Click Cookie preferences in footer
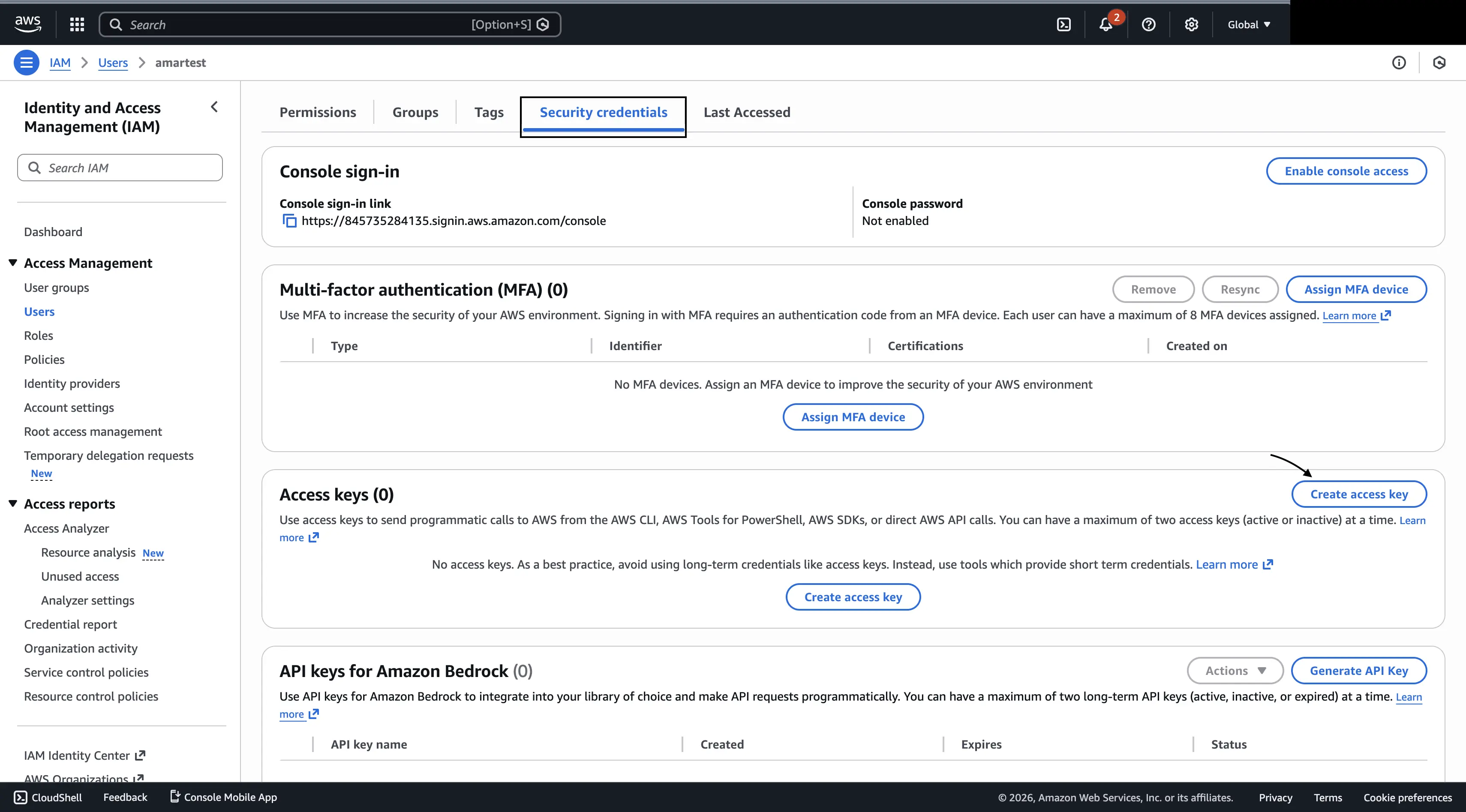Image resolution: width=1466 pixels, height=812 pixels. coord(1407,797)
